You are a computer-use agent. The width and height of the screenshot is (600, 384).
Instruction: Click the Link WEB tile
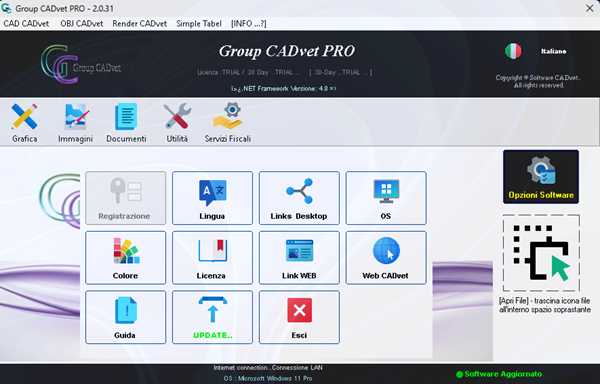click(299, 257)
